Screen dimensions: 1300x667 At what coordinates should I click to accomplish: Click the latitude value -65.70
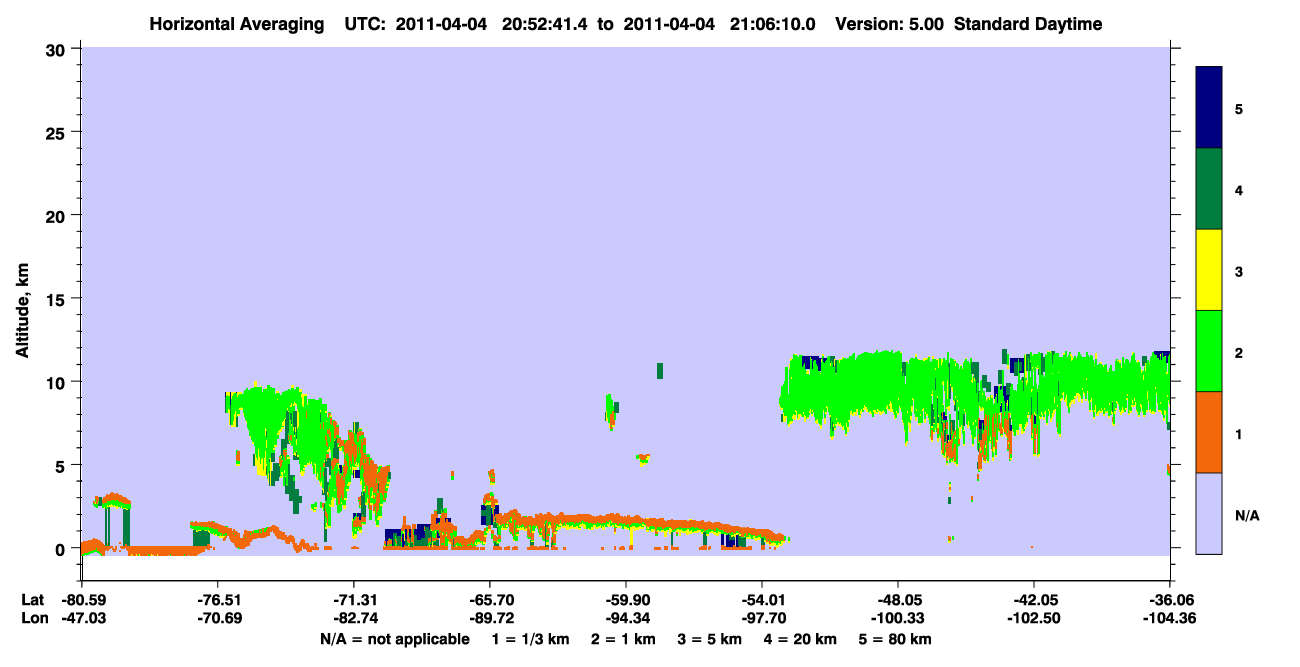coord(490,600)
